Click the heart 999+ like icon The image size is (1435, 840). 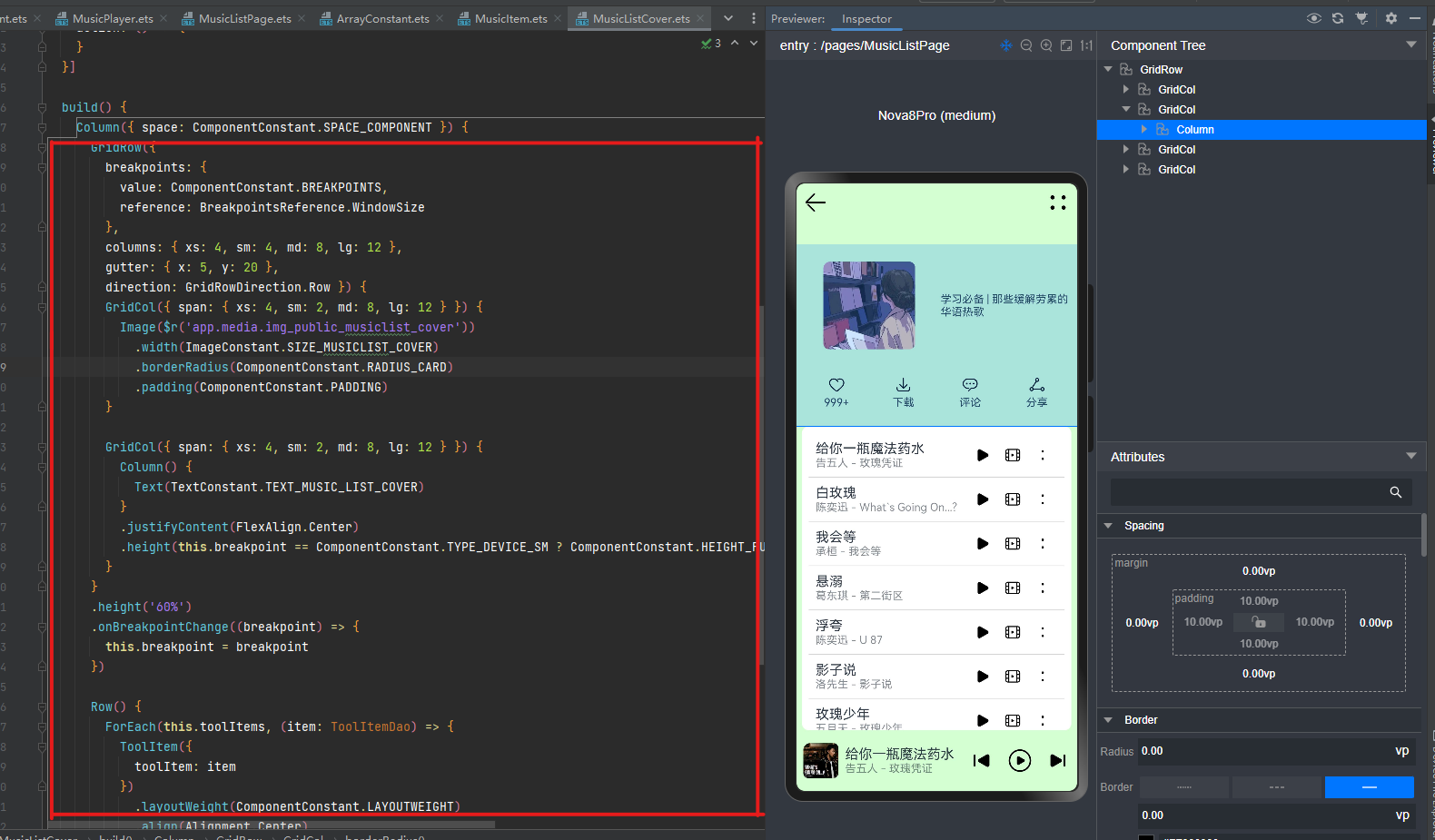click(x=836, y=385)
